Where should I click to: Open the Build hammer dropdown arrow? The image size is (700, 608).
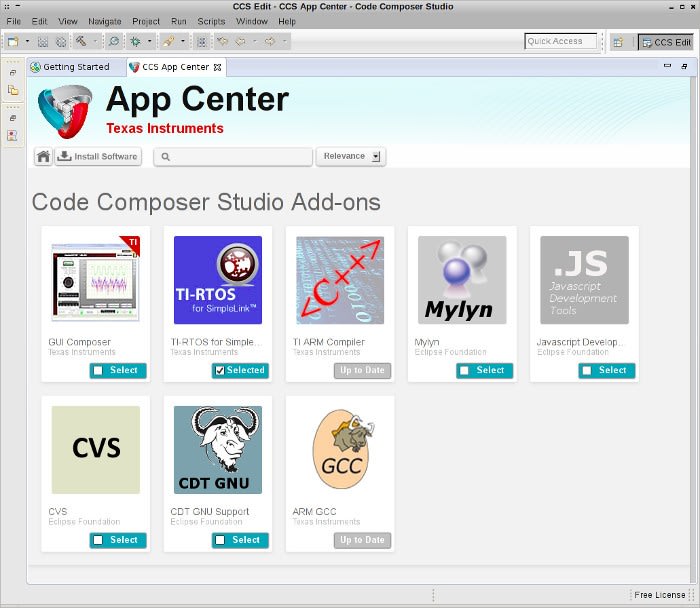point(95,42)
